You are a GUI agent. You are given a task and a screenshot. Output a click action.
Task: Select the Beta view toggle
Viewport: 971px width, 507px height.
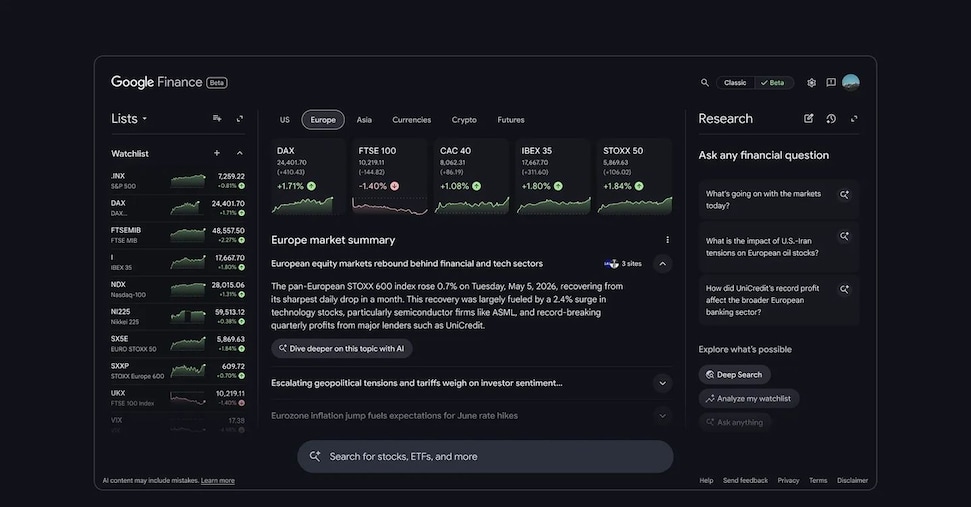pos(773,82)
